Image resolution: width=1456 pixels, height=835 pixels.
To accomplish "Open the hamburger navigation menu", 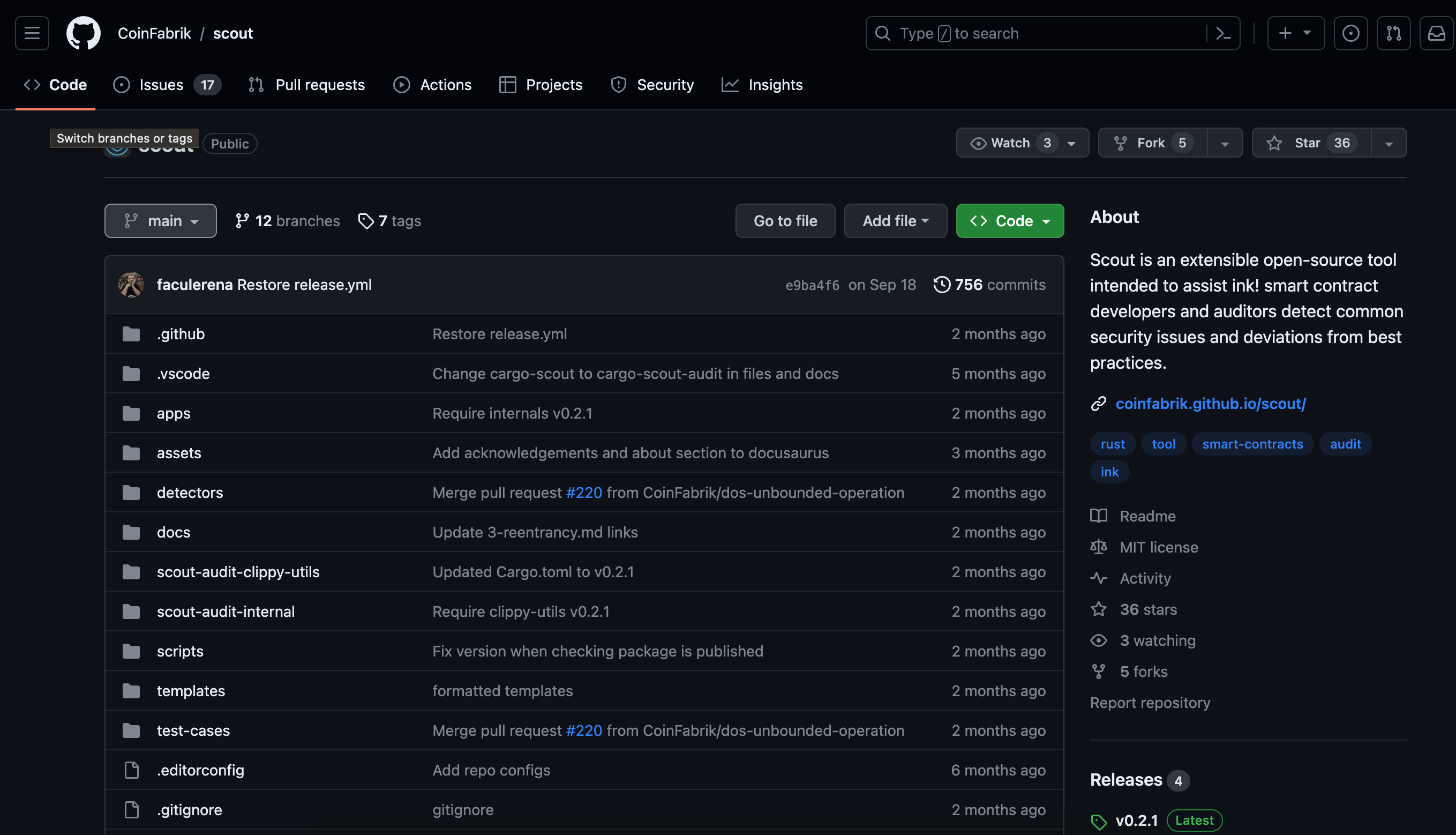I will tap(32, 33).
